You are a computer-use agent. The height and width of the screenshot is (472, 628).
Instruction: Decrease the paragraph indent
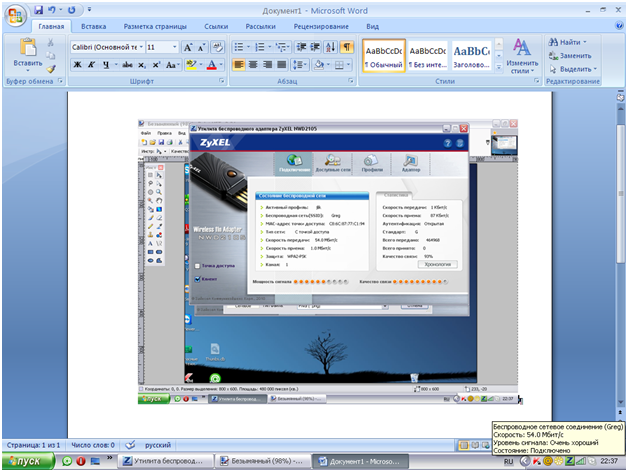tap(301, 48)
